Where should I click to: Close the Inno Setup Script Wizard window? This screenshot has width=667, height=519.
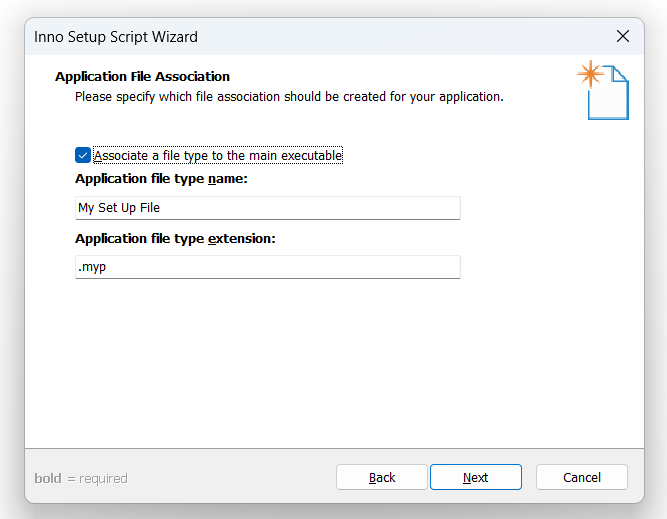coord(623,37)
